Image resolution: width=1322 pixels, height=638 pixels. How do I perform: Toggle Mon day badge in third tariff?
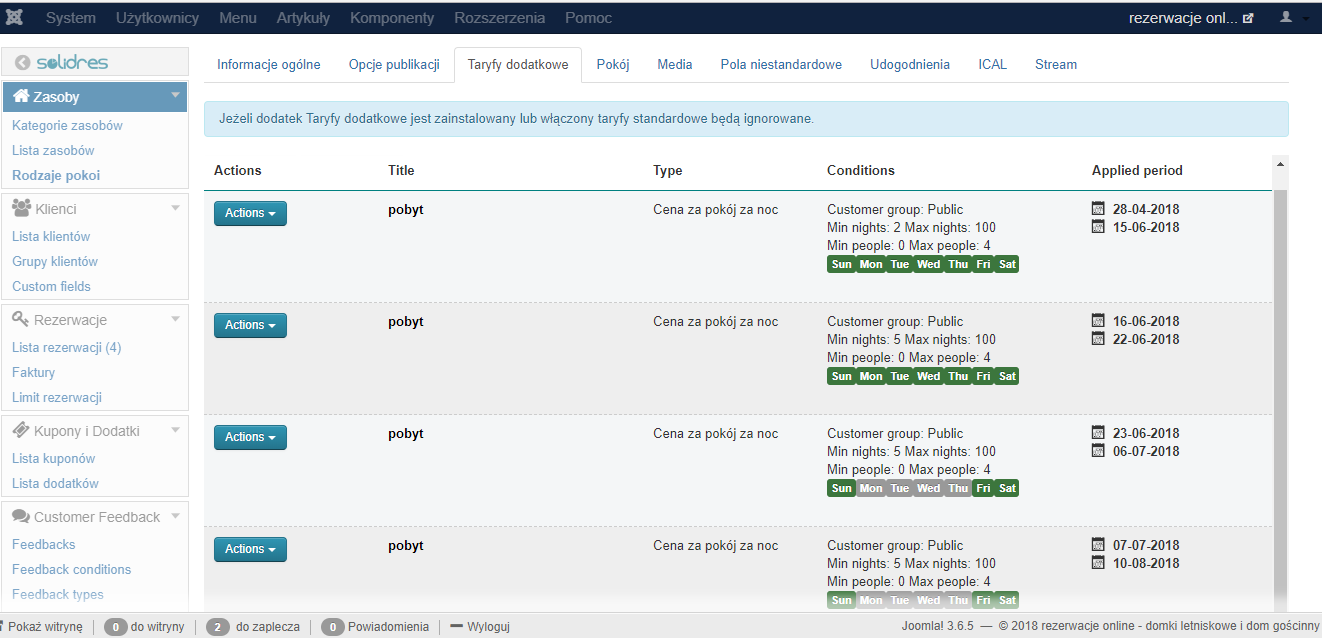[x=871, y=488]
